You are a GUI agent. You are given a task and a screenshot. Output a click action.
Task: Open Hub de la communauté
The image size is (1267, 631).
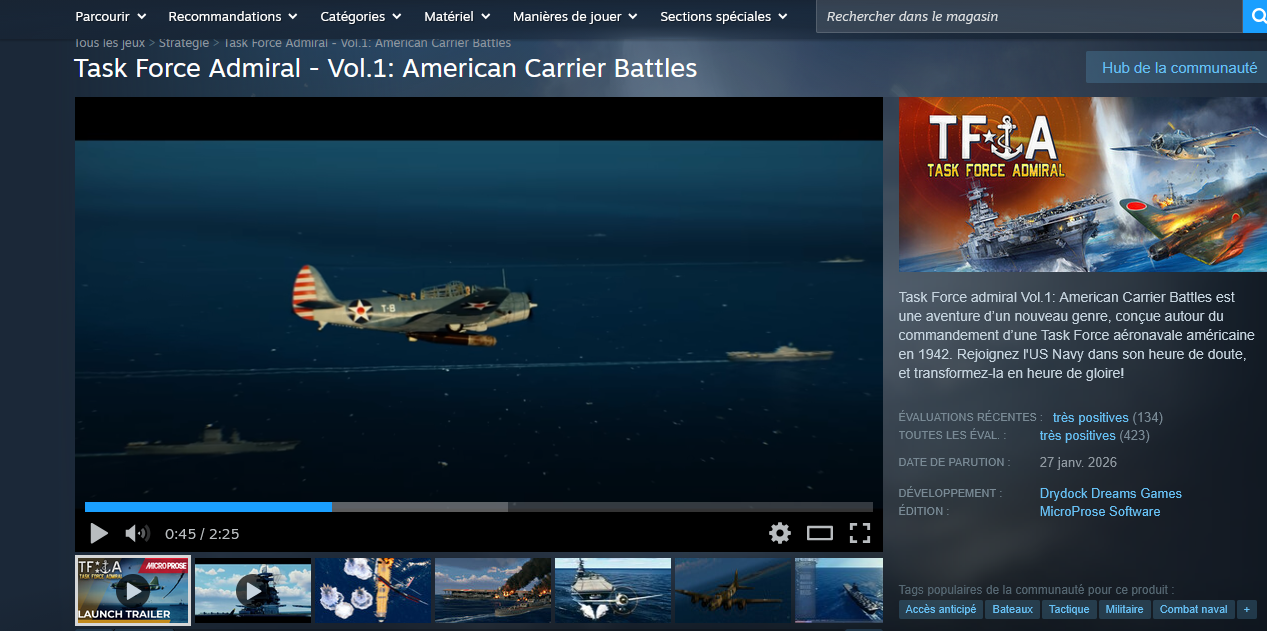(x=1178, y=68)
